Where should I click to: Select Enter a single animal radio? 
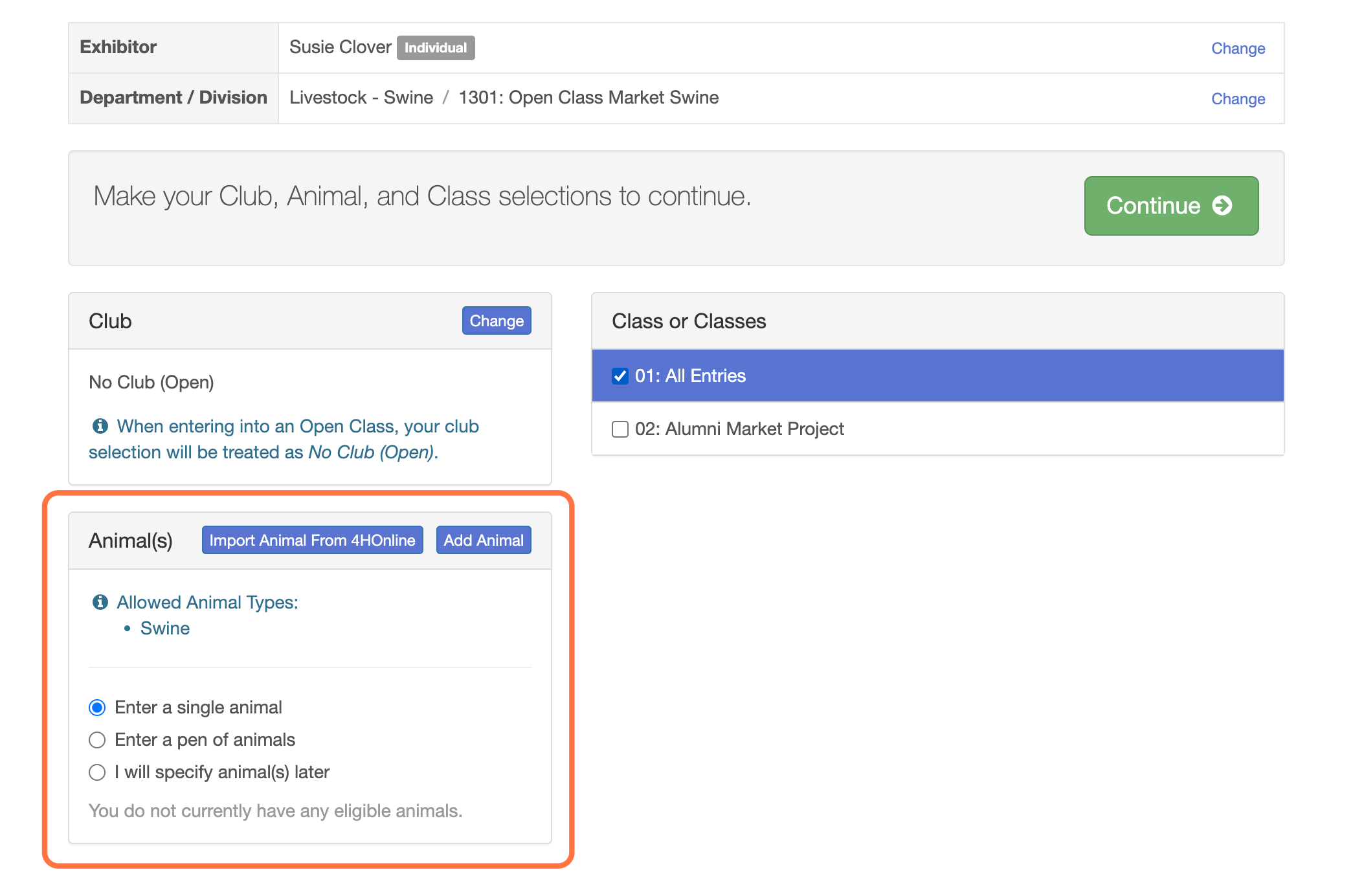coord(97,708)
